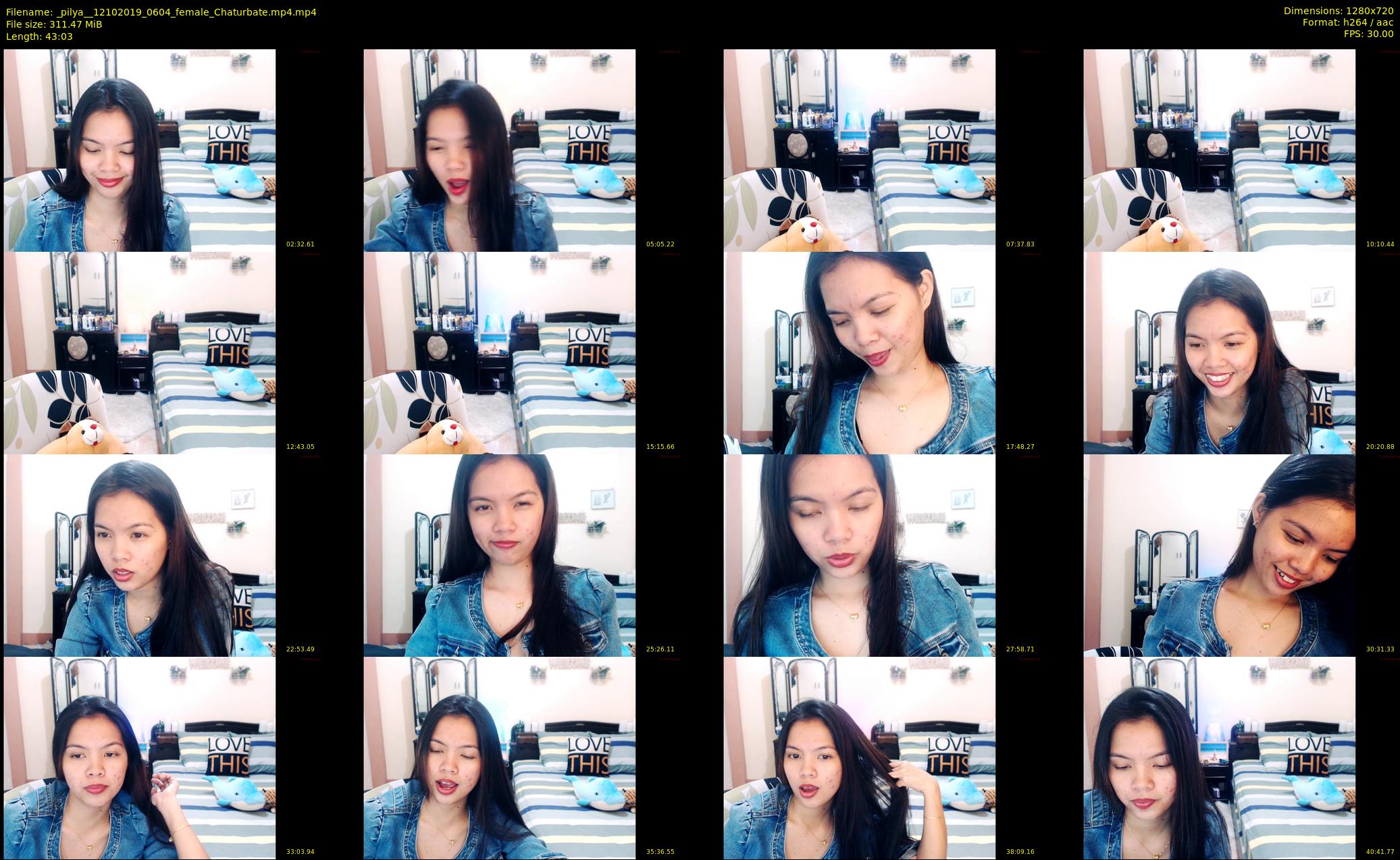The image size is (1400, 860).
Task: Click the timestamp label 38:09.16
Action: point(1020,852)
